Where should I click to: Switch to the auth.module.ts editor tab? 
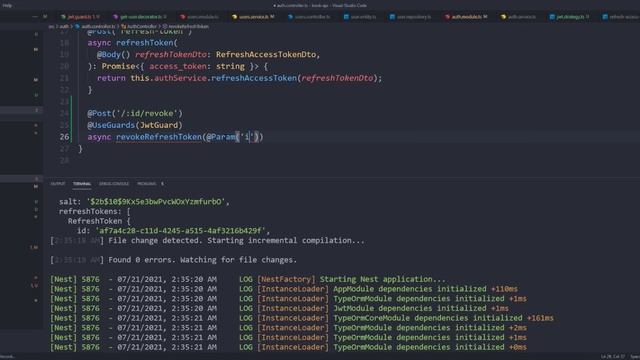pos(466,17)
